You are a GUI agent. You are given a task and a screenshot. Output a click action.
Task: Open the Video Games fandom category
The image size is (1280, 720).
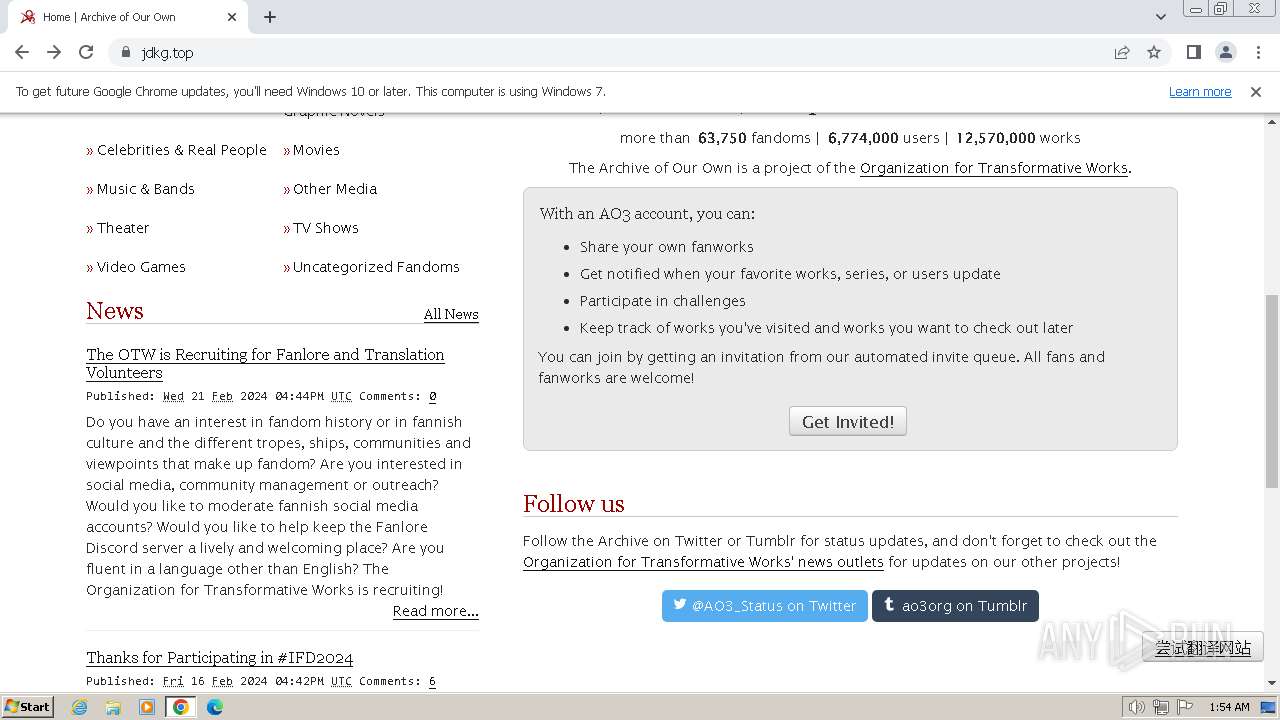pos(141,267)
